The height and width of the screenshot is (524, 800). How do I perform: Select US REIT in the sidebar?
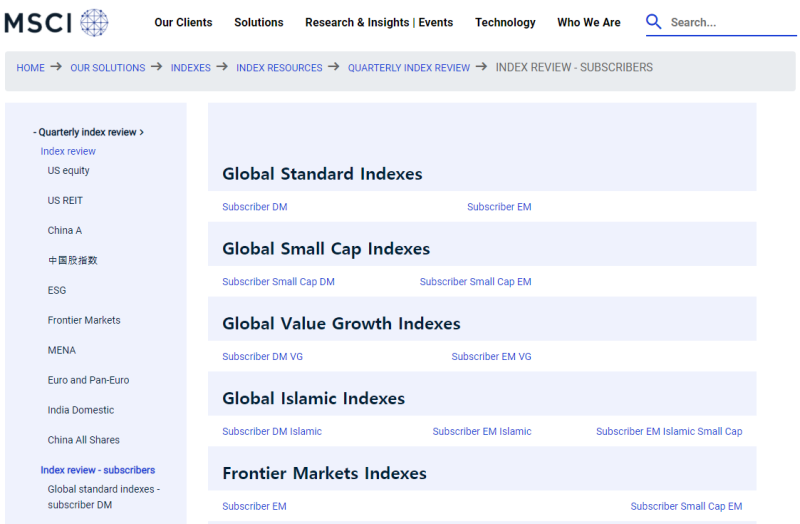pos(65,201)
